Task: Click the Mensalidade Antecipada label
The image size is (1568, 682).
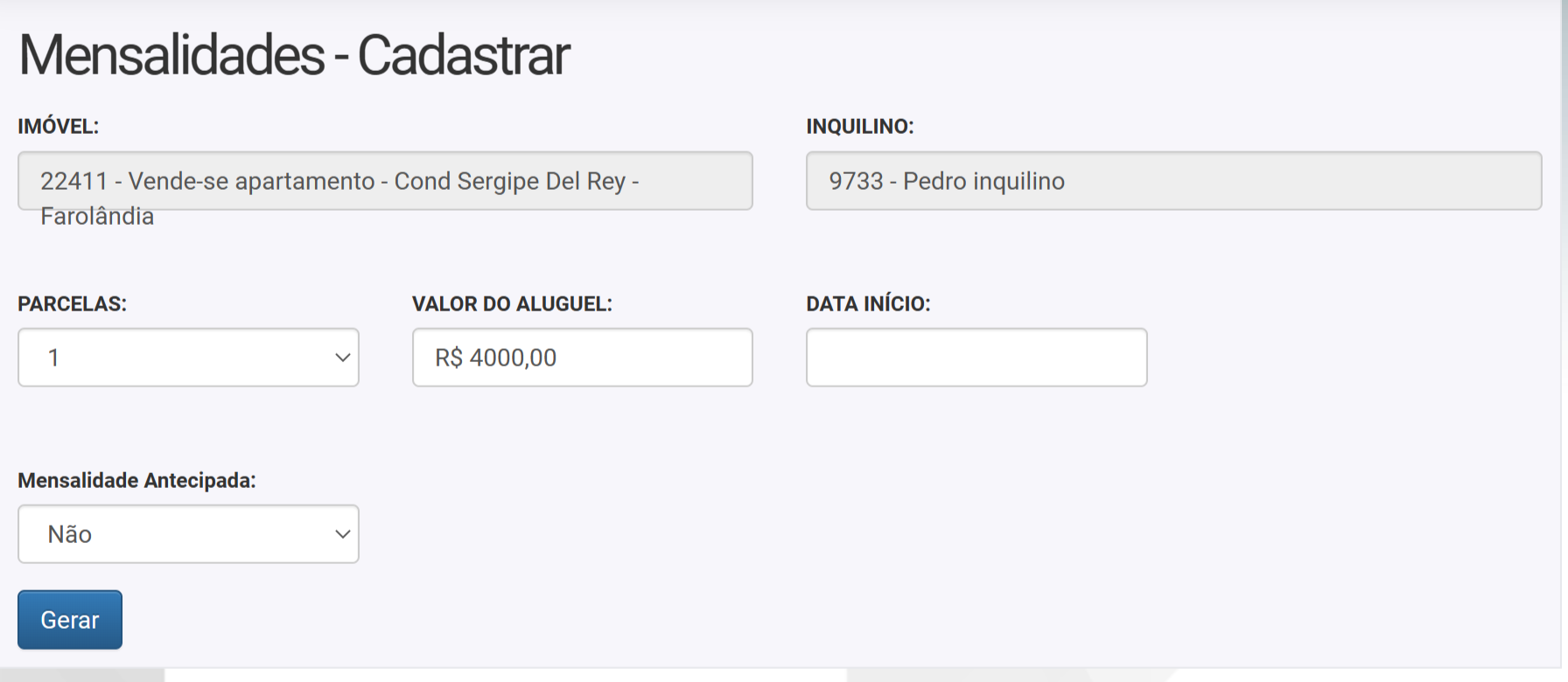Action: (x=136, y=481)
